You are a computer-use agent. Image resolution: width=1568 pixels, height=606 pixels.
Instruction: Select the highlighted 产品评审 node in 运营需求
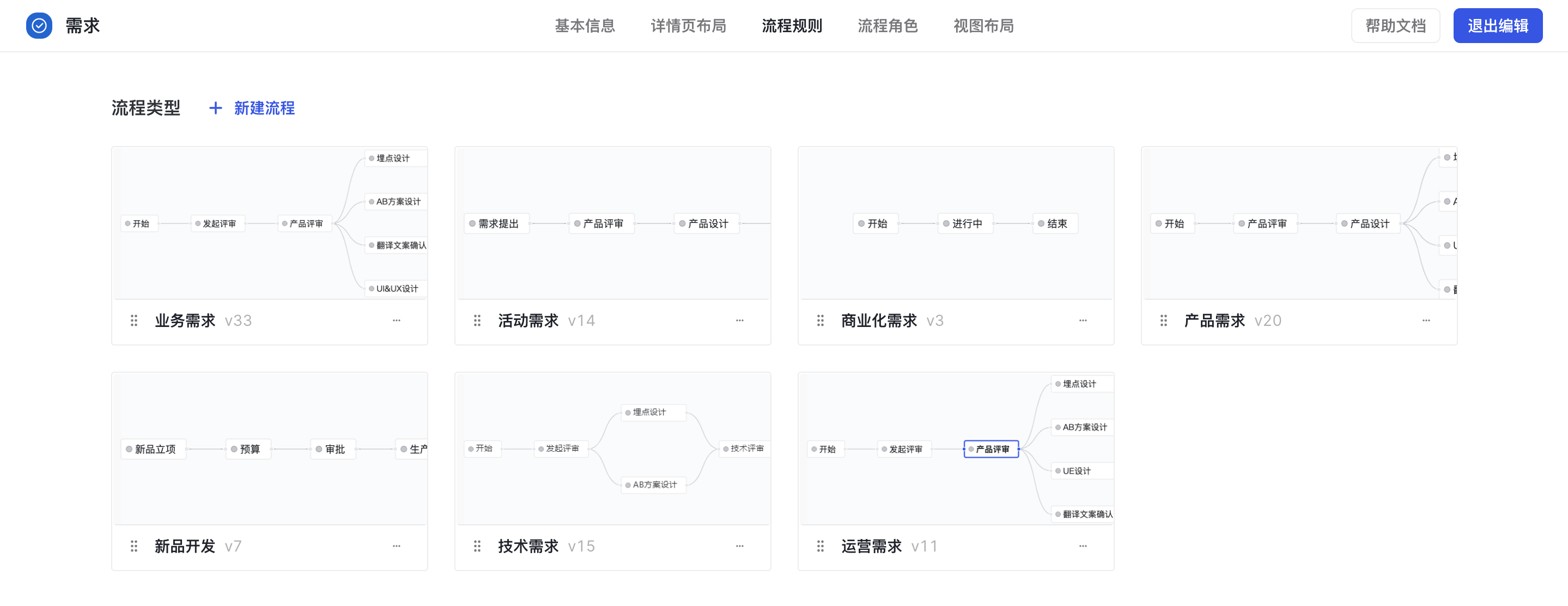click(991, 449)
